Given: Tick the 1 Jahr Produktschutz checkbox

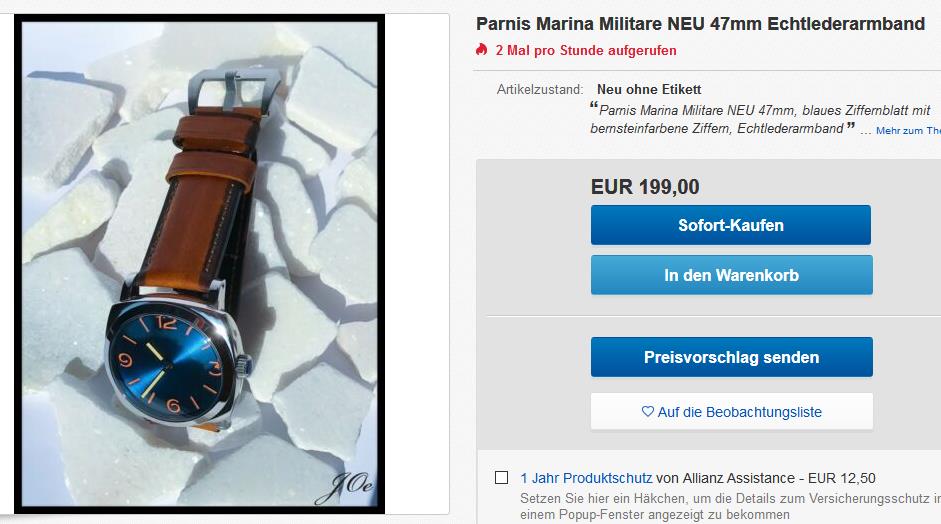Looking at the screenshot, I should (501, 478).
